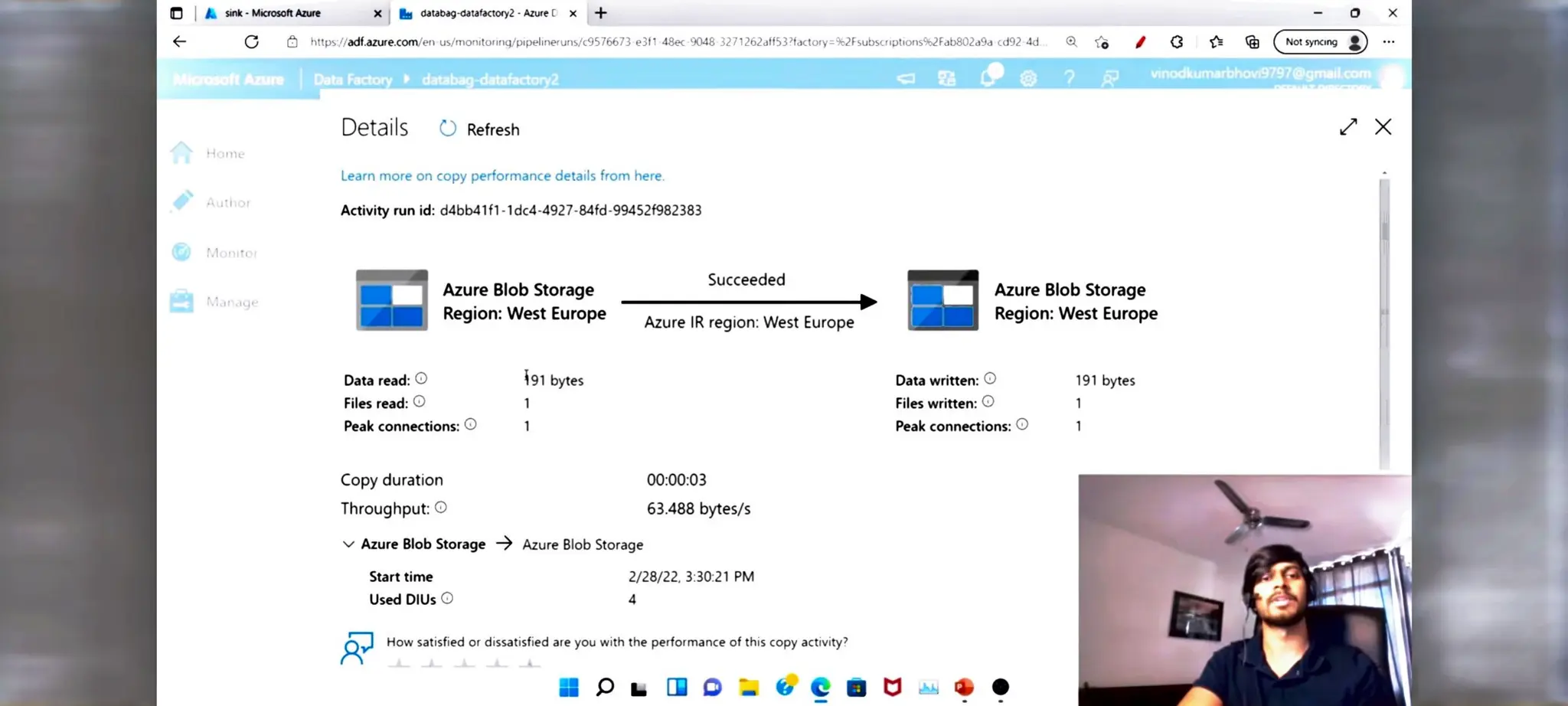Viewport: 1568px width, 706px height.
Task: Open Task View on taskbar
Action: click(x=639, y=688)
